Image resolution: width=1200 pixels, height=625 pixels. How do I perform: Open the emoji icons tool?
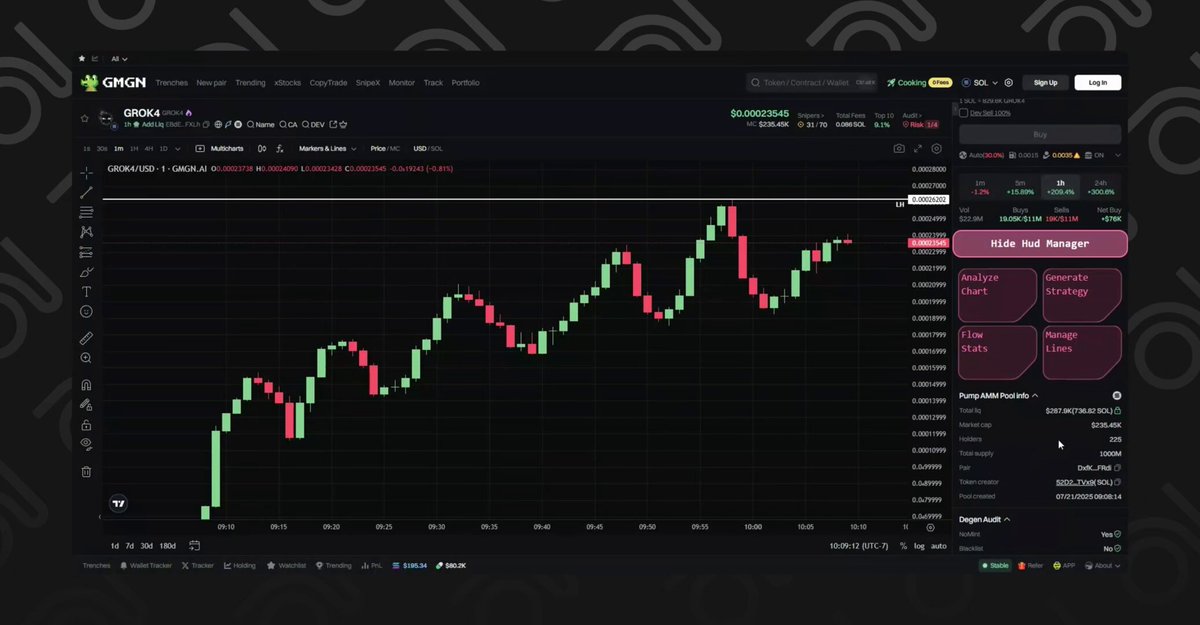point(86,312)
